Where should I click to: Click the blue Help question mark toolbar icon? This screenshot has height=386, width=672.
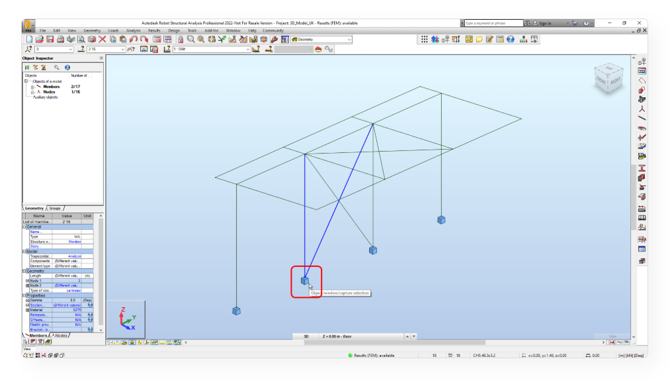point(510,39)
